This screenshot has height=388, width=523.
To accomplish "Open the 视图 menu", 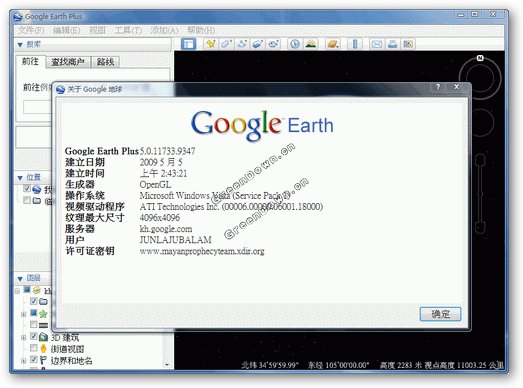I will pos(97,30).
